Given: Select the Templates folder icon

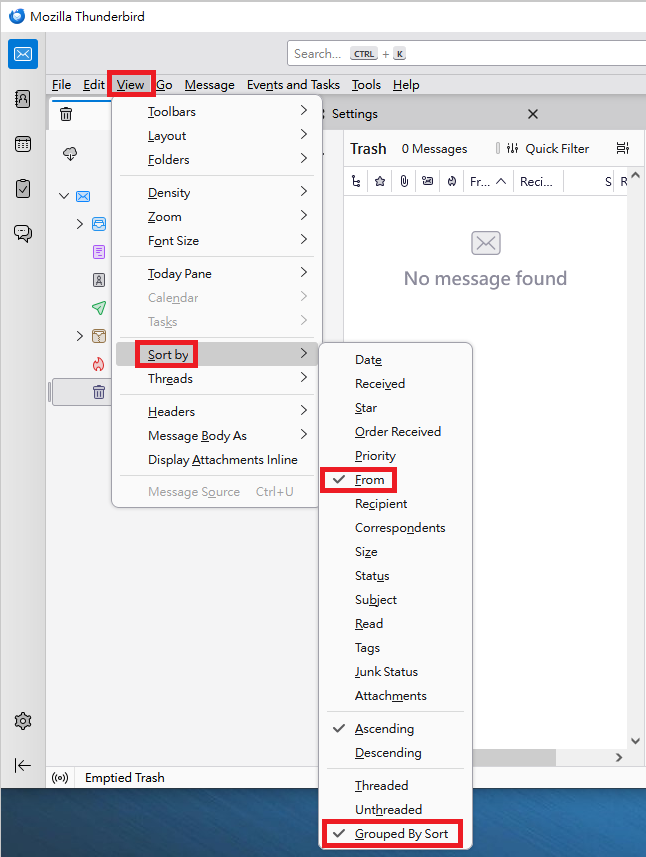Looking at the screenshot, I should [99, 280].
